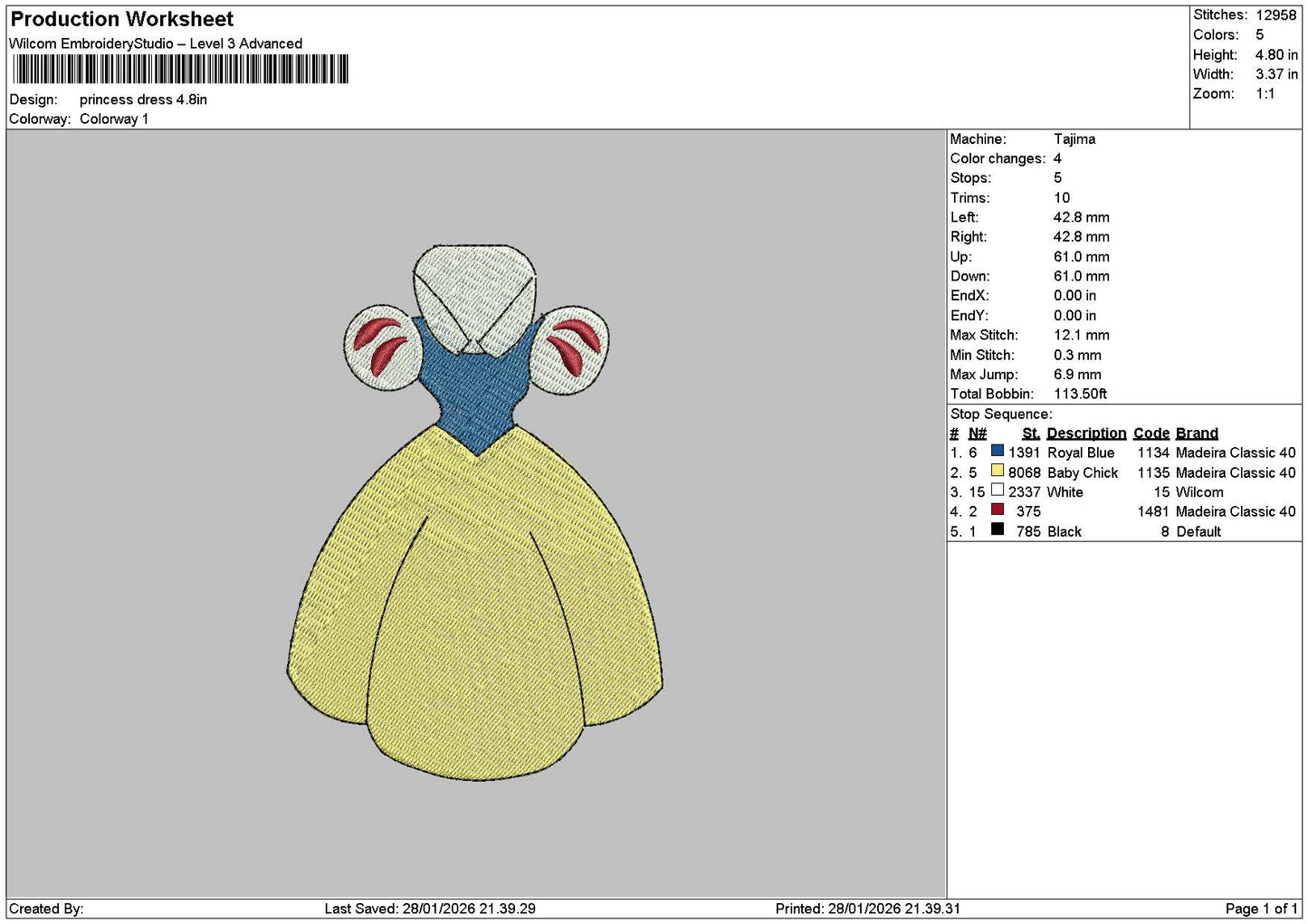Click the 'Stops:' label
Screen dimensions: 1308x924
970,177
